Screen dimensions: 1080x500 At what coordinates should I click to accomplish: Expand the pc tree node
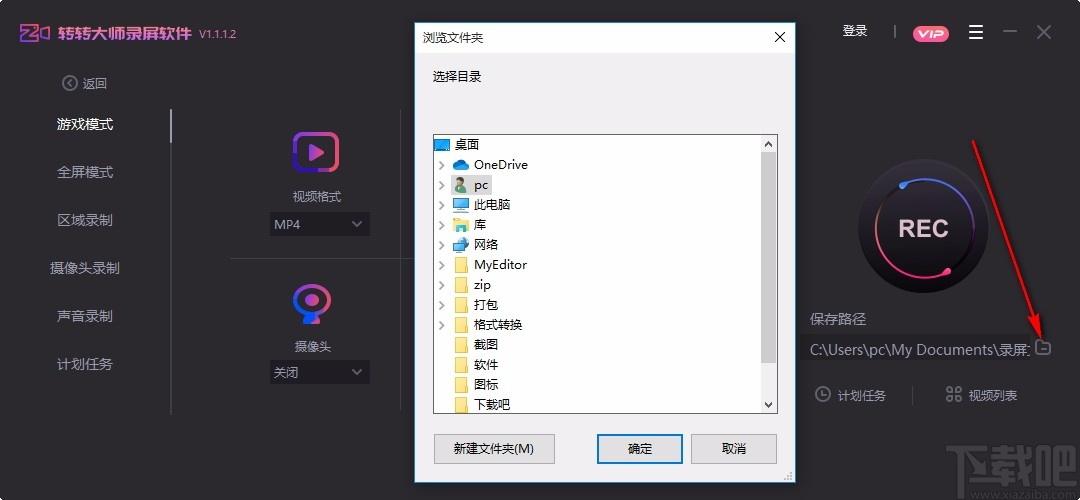442,185
